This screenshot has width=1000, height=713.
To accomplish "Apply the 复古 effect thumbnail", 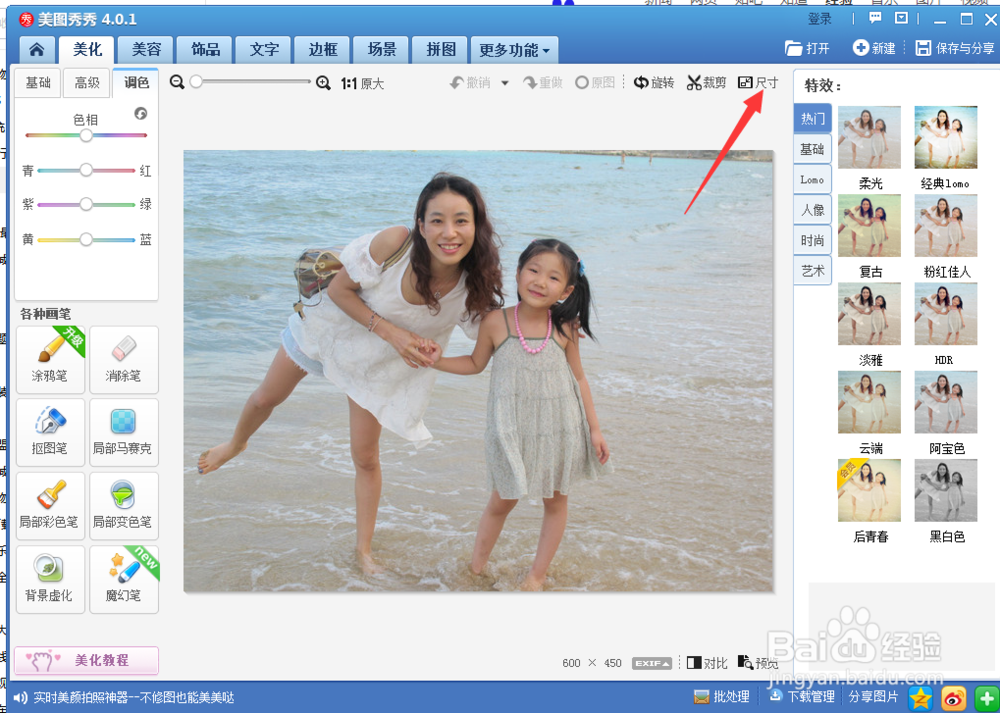I will pos(869,226).
